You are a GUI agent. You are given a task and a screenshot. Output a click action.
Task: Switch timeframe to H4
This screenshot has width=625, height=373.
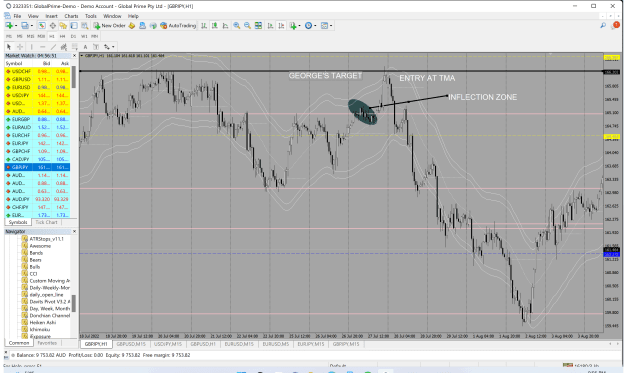[63, 36]
